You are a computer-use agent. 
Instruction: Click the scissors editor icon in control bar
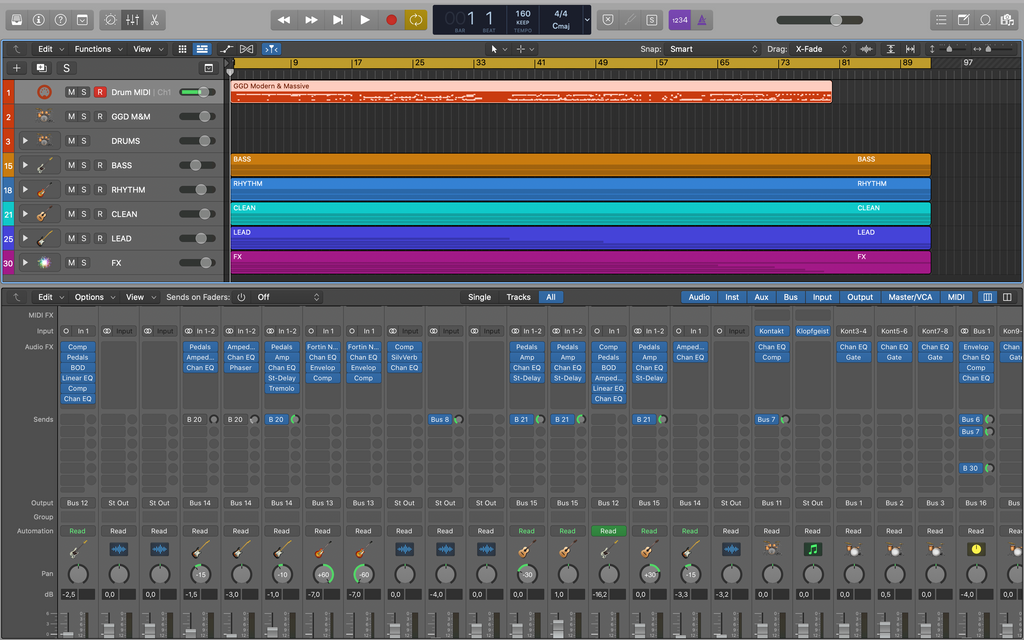point(153,19)
